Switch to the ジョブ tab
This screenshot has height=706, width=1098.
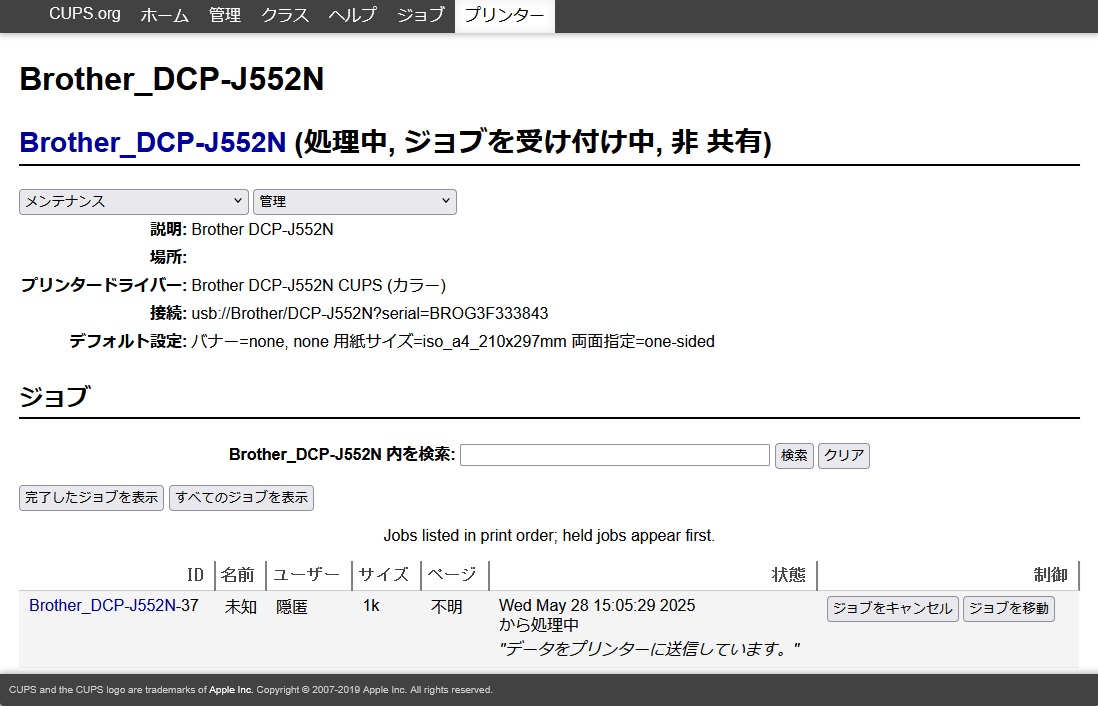click(420, 15)
